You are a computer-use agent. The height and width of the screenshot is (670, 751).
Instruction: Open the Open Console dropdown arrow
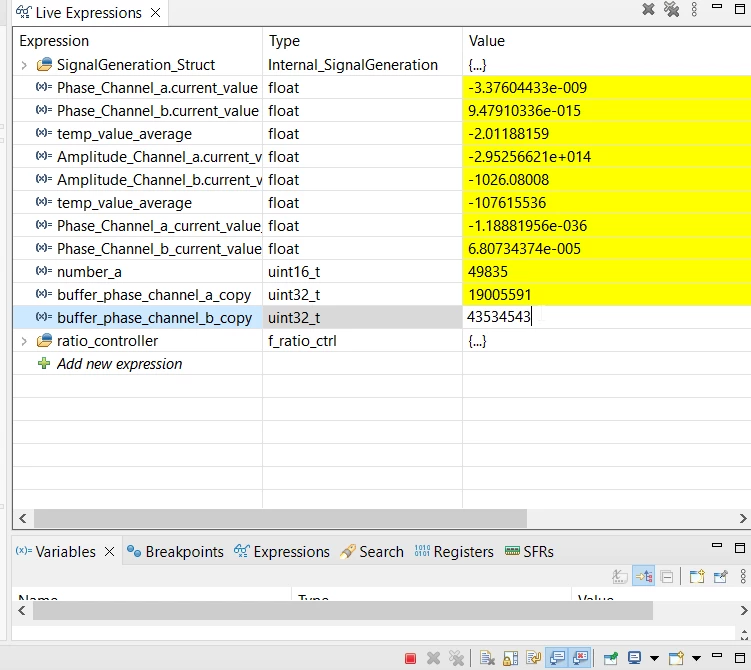(x=696, y=659)
